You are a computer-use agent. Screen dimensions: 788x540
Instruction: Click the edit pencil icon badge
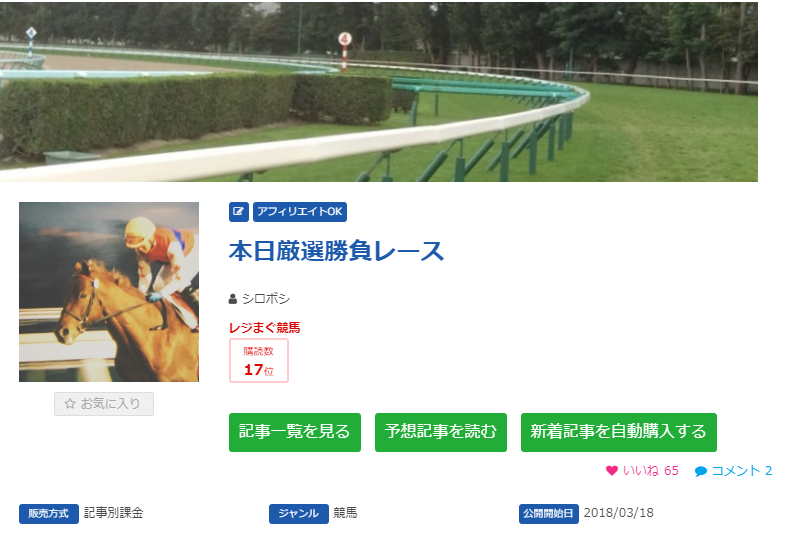239,211
